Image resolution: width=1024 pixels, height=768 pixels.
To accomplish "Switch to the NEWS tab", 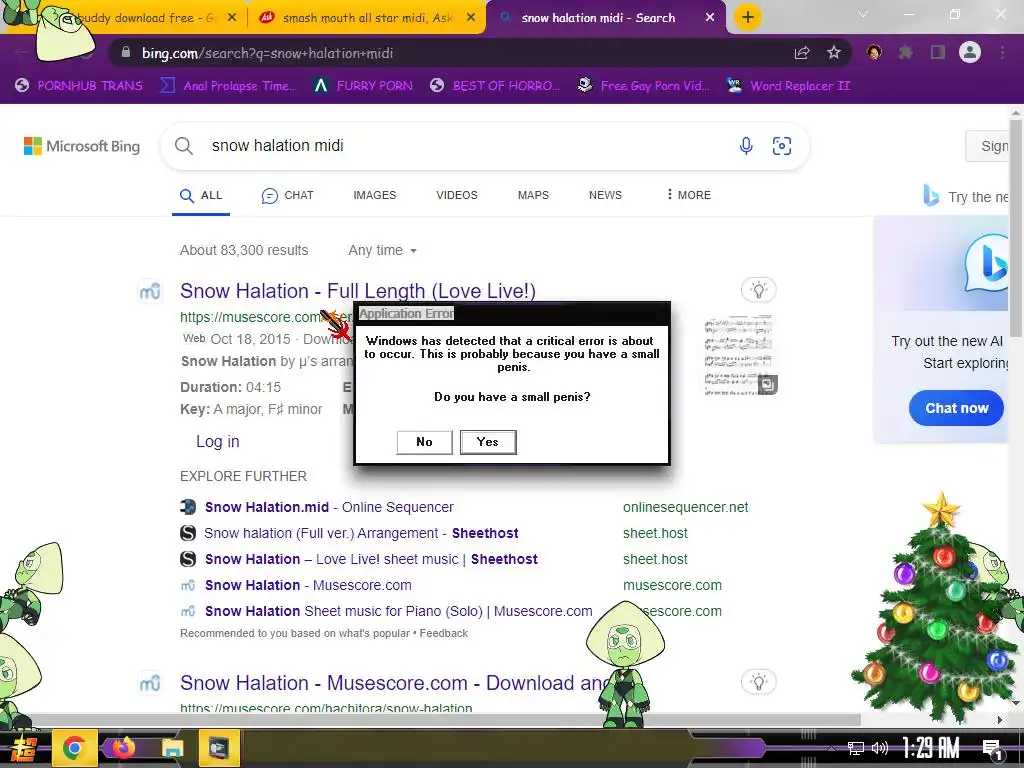I will (x=605, y=195).
